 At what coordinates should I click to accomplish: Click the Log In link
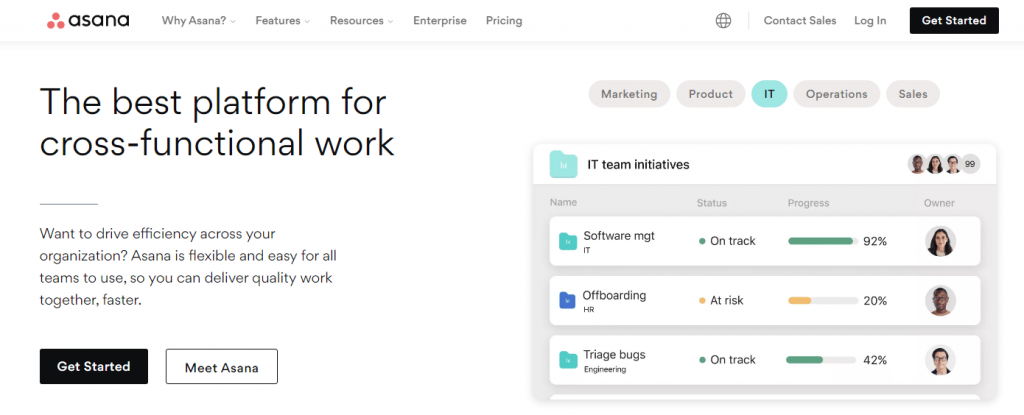[870, 21]
